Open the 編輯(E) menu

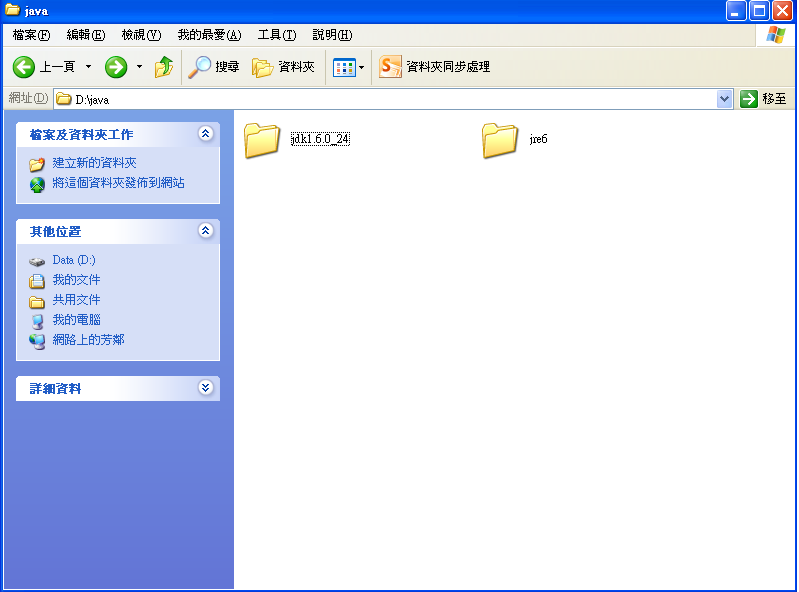(86, 35)
